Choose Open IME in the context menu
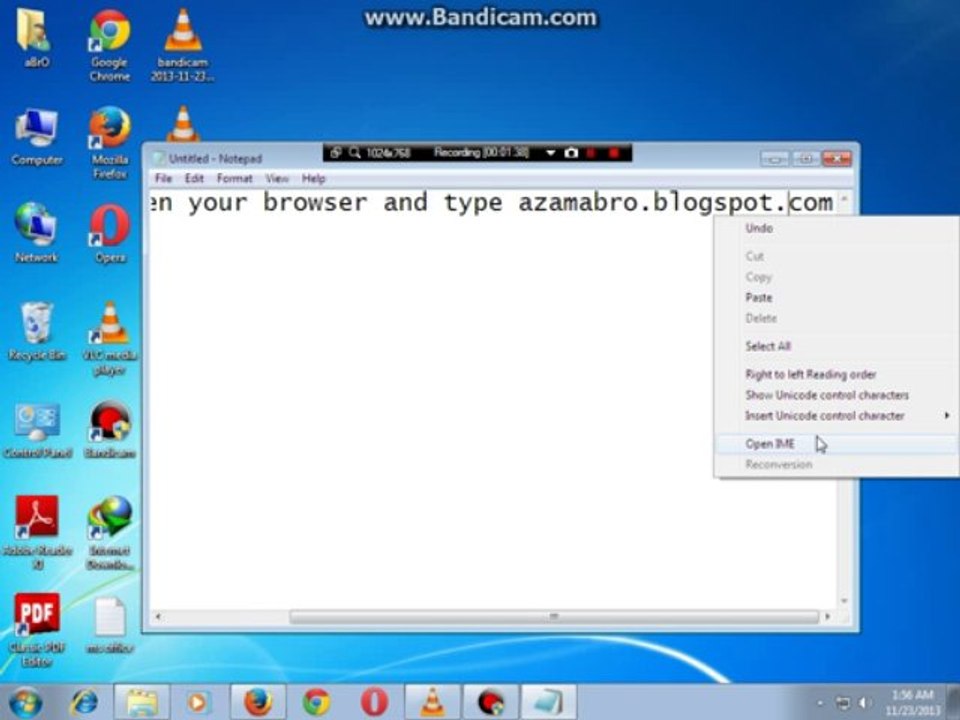Screen dimensions: 960x720 836,444
